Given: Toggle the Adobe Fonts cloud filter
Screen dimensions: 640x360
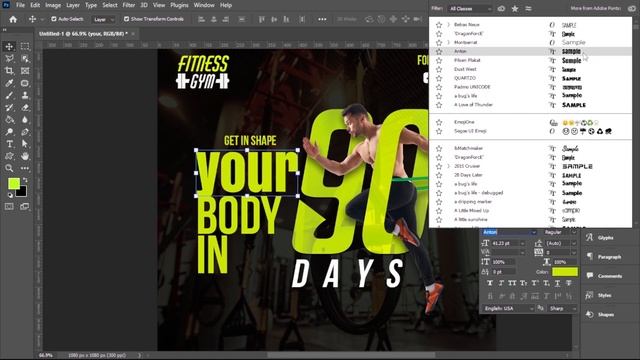Looking at the screenshot, I should (x=501, y=9).
